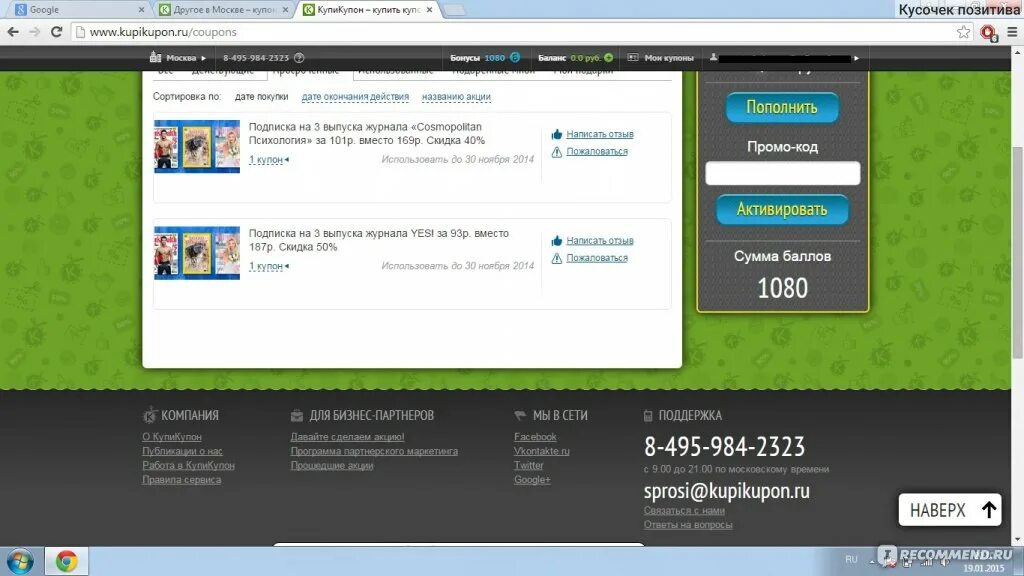The width and height of the screenshot is (1024, 576).
Task: Click thumbs-up icon for YES! coupon
Action: click(556, 241)
